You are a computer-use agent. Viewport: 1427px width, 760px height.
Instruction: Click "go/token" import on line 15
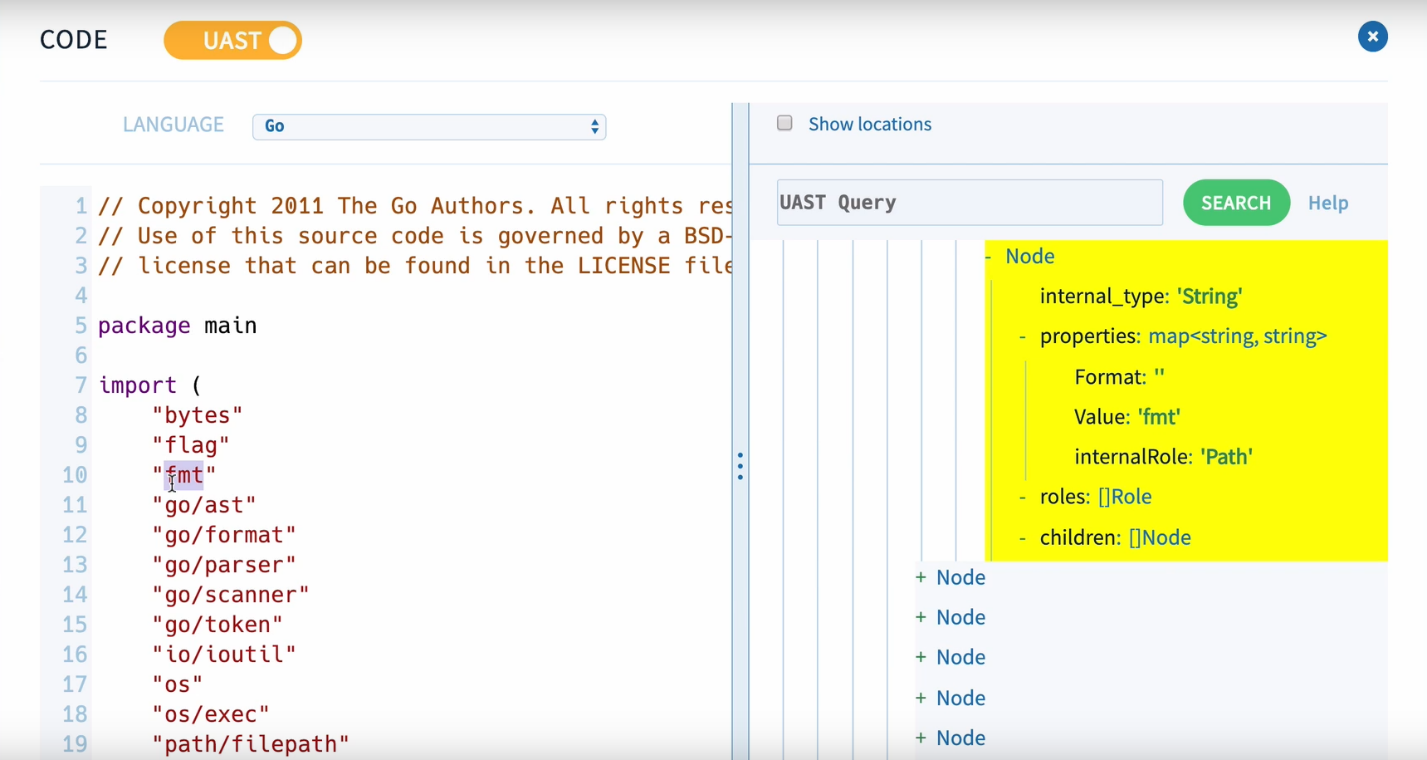[x=217, y=625]
